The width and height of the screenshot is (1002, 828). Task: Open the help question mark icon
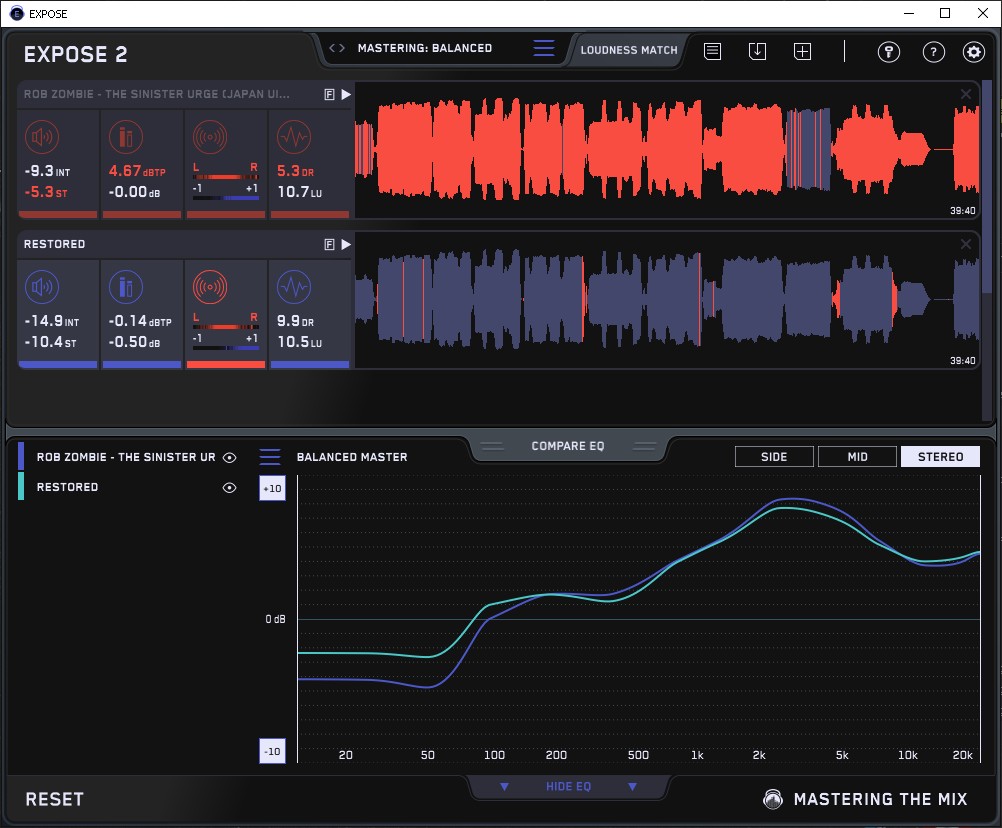(933, 52)
